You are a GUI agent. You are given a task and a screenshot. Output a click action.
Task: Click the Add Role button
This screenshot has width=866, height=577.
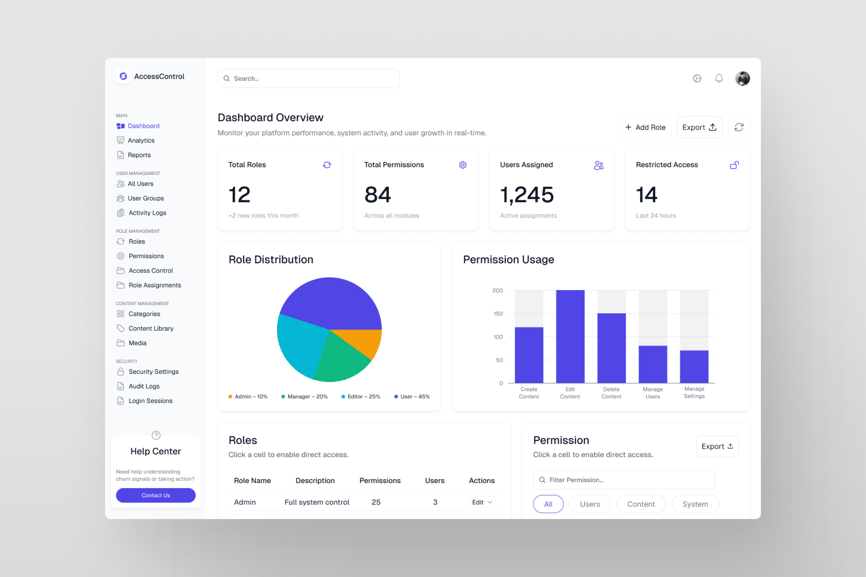pos(645,127)
